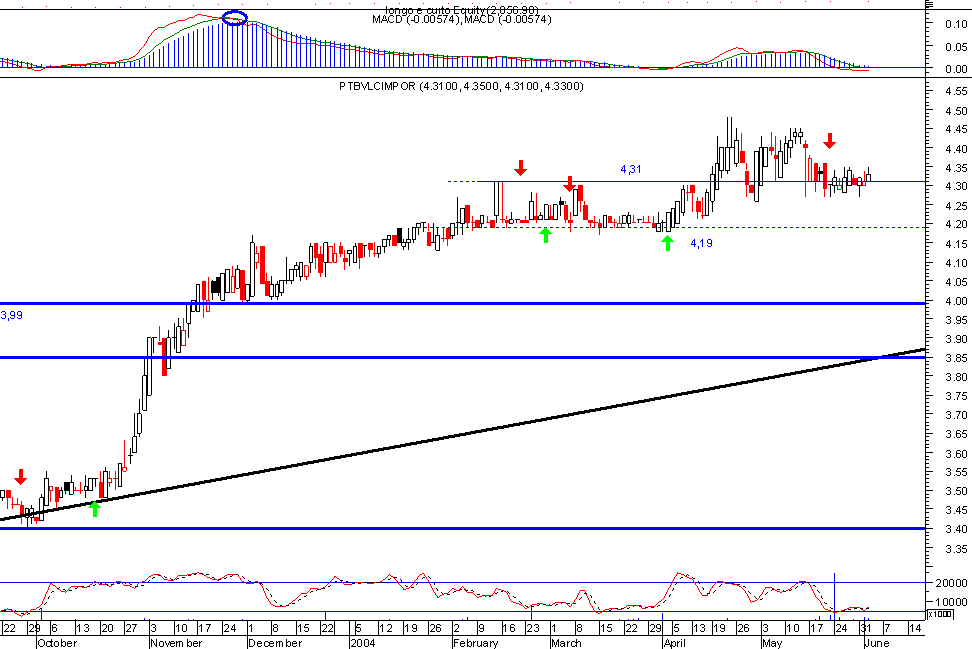The height and width of the screenshot is (649, 972).
Task: Click the 14 date tick in June
Action: pyautogui.click(x=914, y=628)
